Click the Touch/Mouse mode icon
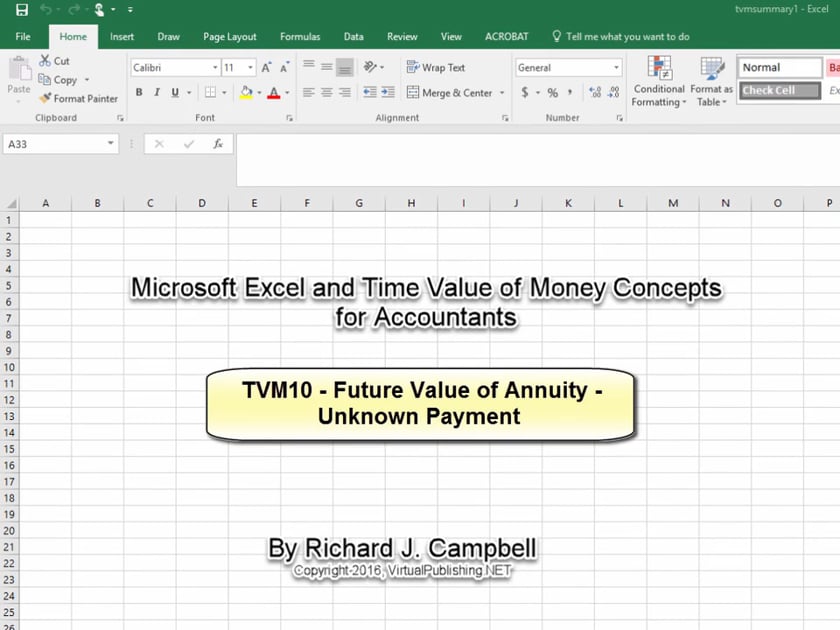The height and width of the screenshot is (630, 840). point(99,9)
